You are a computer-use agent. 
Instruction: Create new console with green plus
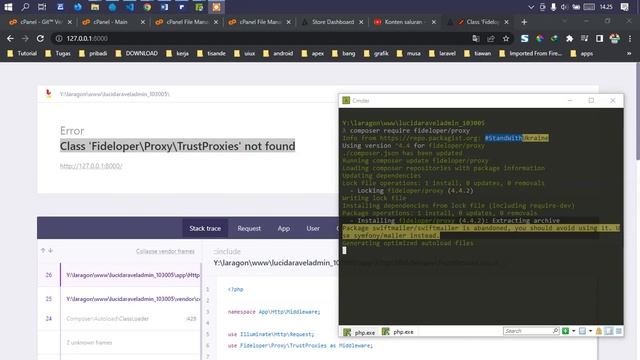[x=565, y=331]
